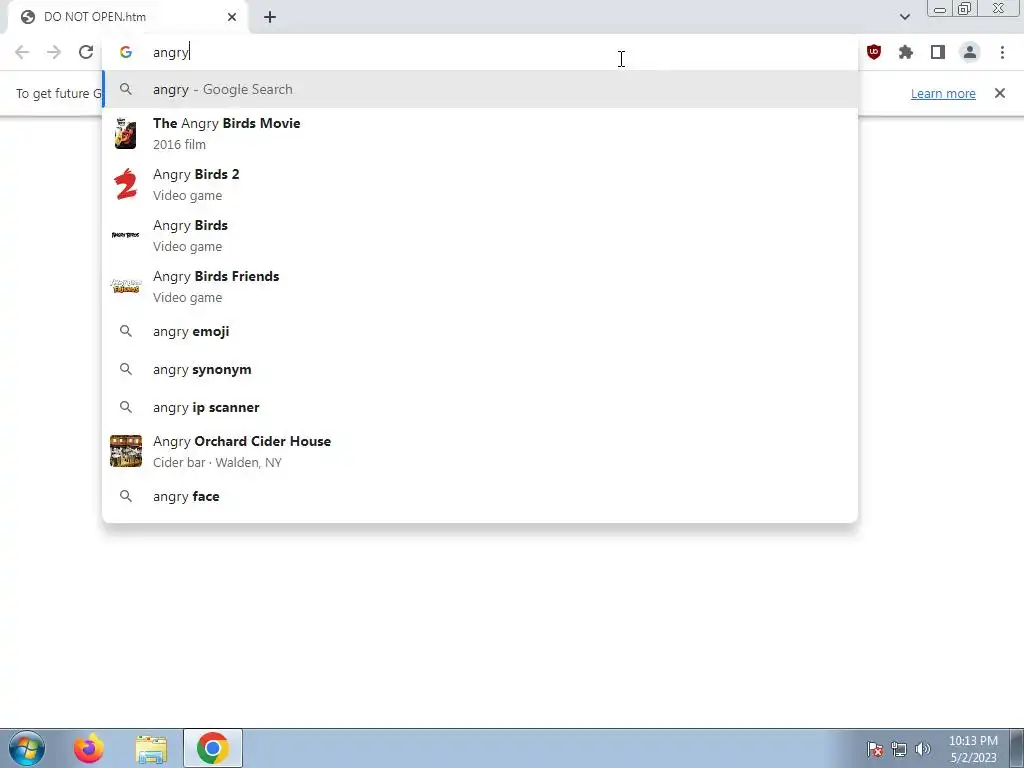Image resolution: width=1024 pixels, height=768 pixels.
Task: Follow the Learn more link
Action: tap(943, 93)
